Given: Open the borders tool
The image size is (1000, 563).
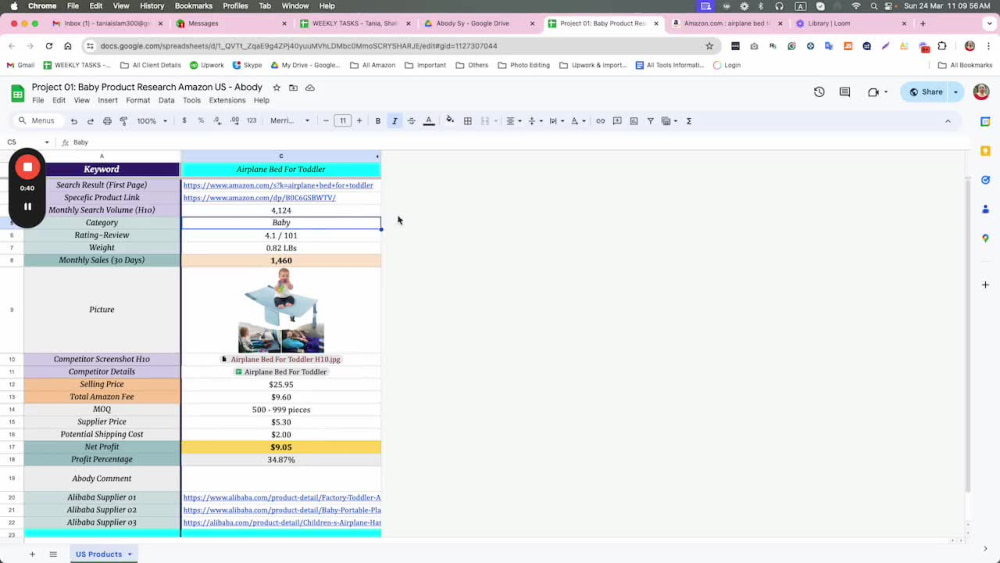Looking at the screenshot, I should point(467,121).
